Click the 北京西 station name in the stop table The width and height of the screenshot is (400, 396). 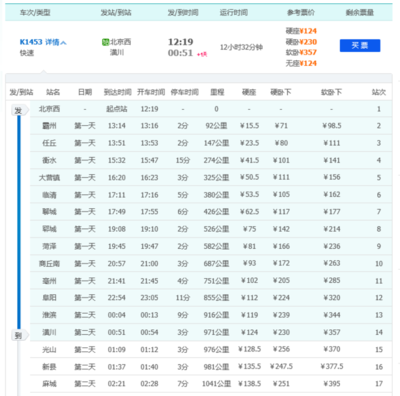pyautogui.click(x=49, y=109)
